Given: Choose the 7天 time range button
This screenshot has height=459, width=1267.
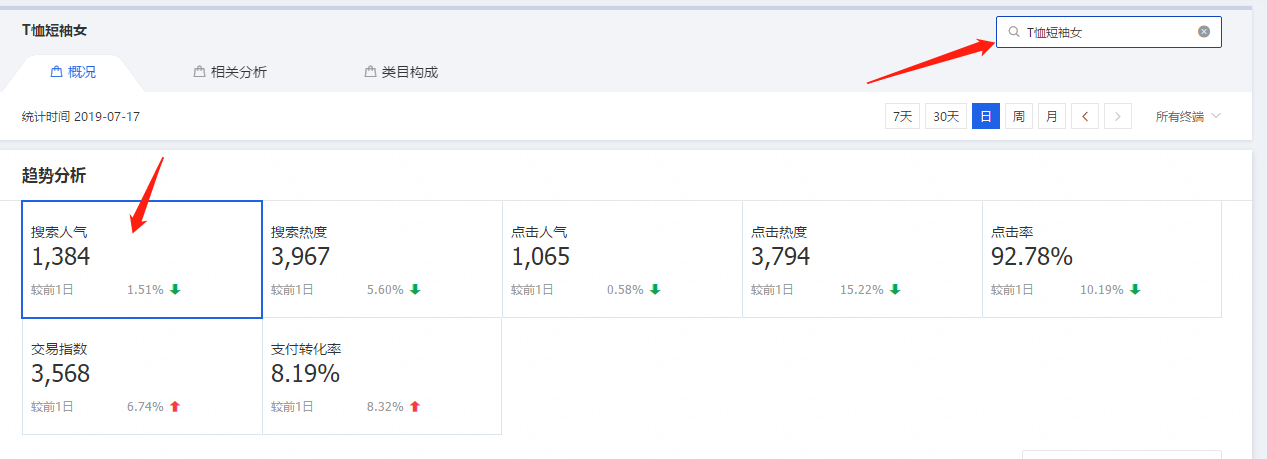Looking at the screenshot, I should pos(902,116).
